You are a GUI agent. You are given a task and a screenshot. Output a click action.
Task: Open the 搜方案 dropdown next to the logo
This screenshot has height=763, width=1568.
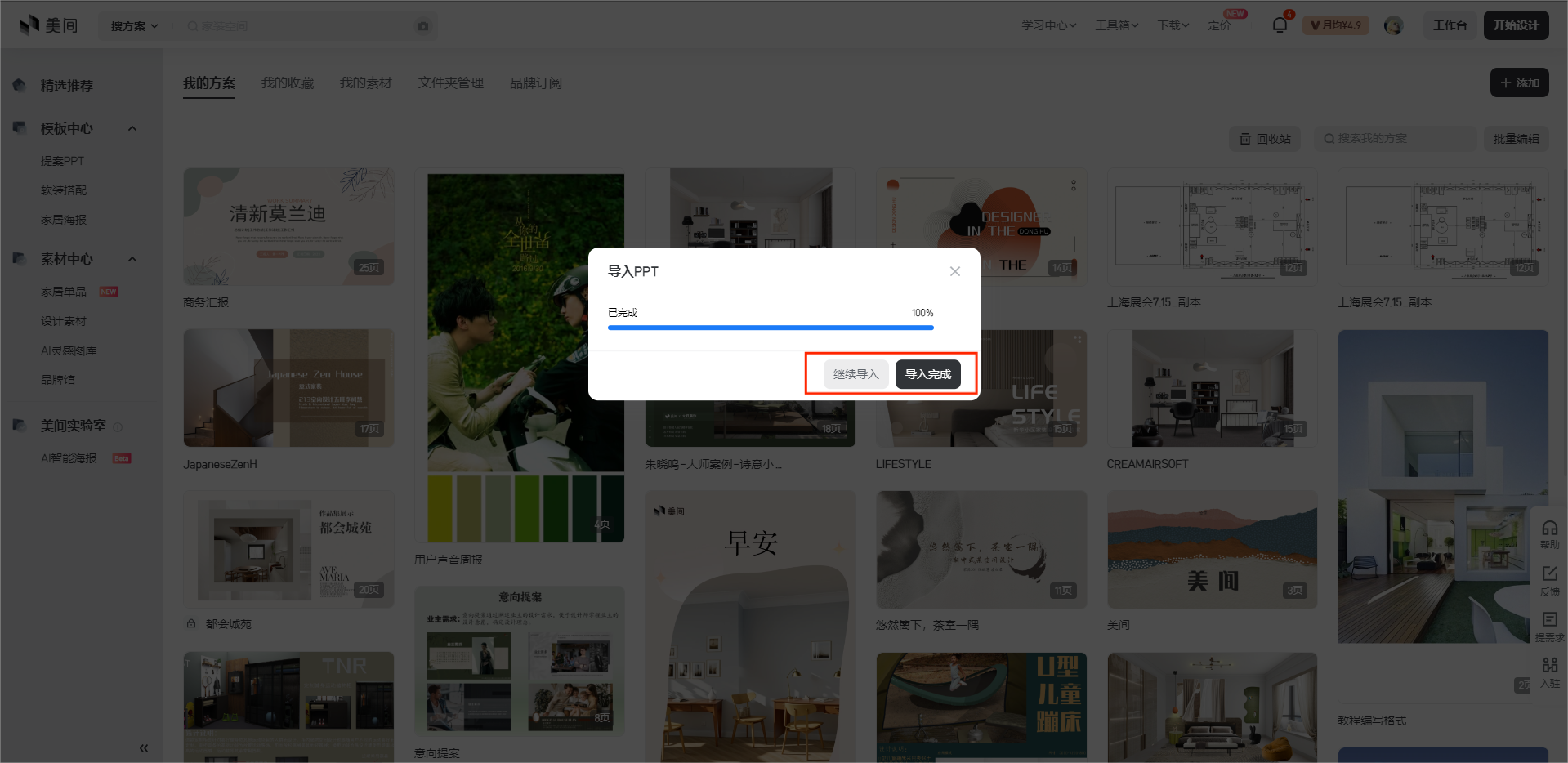click(132, 25)
